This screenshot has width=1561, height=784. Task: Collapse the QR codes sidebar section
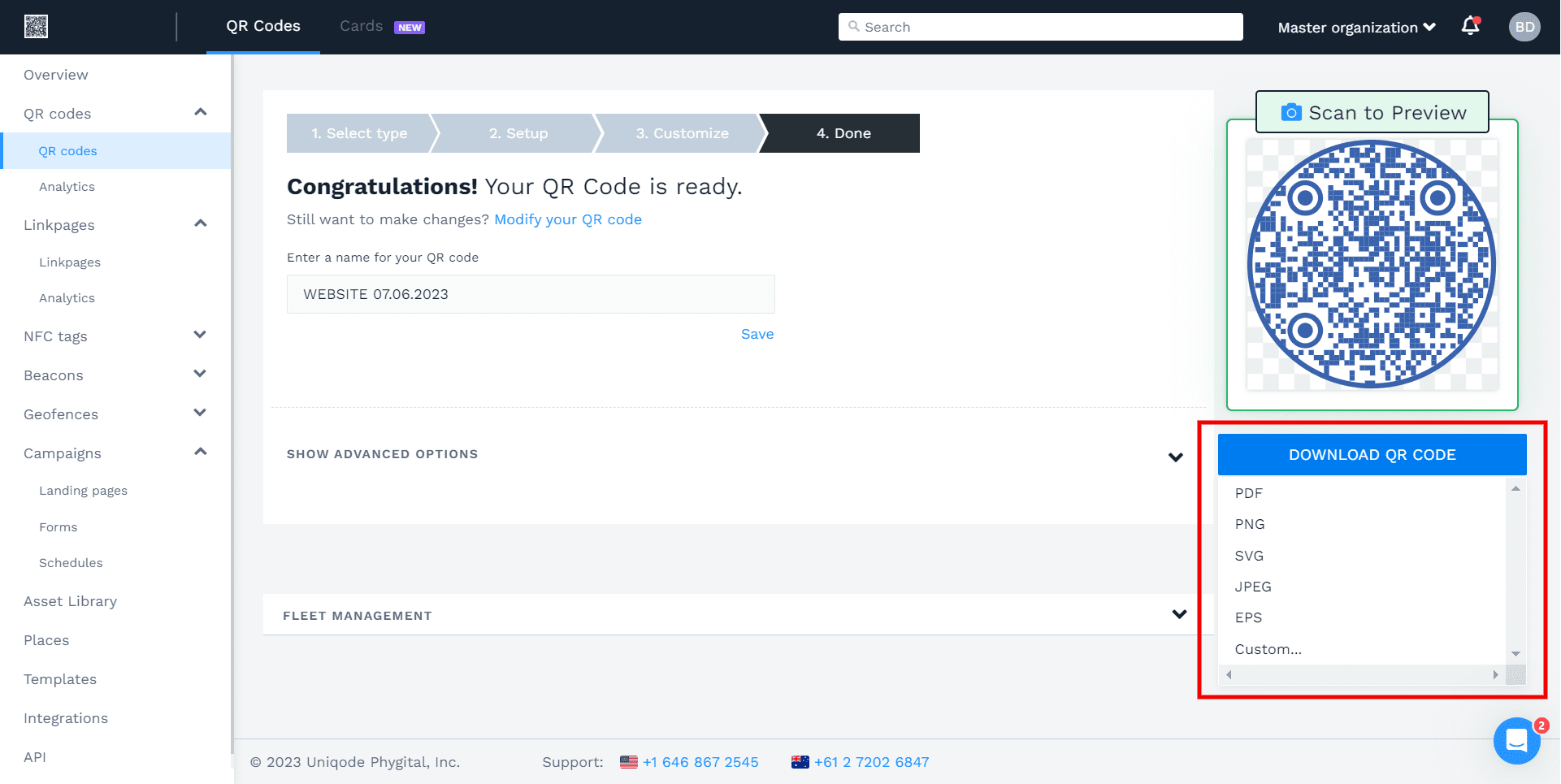pos(200,112)
